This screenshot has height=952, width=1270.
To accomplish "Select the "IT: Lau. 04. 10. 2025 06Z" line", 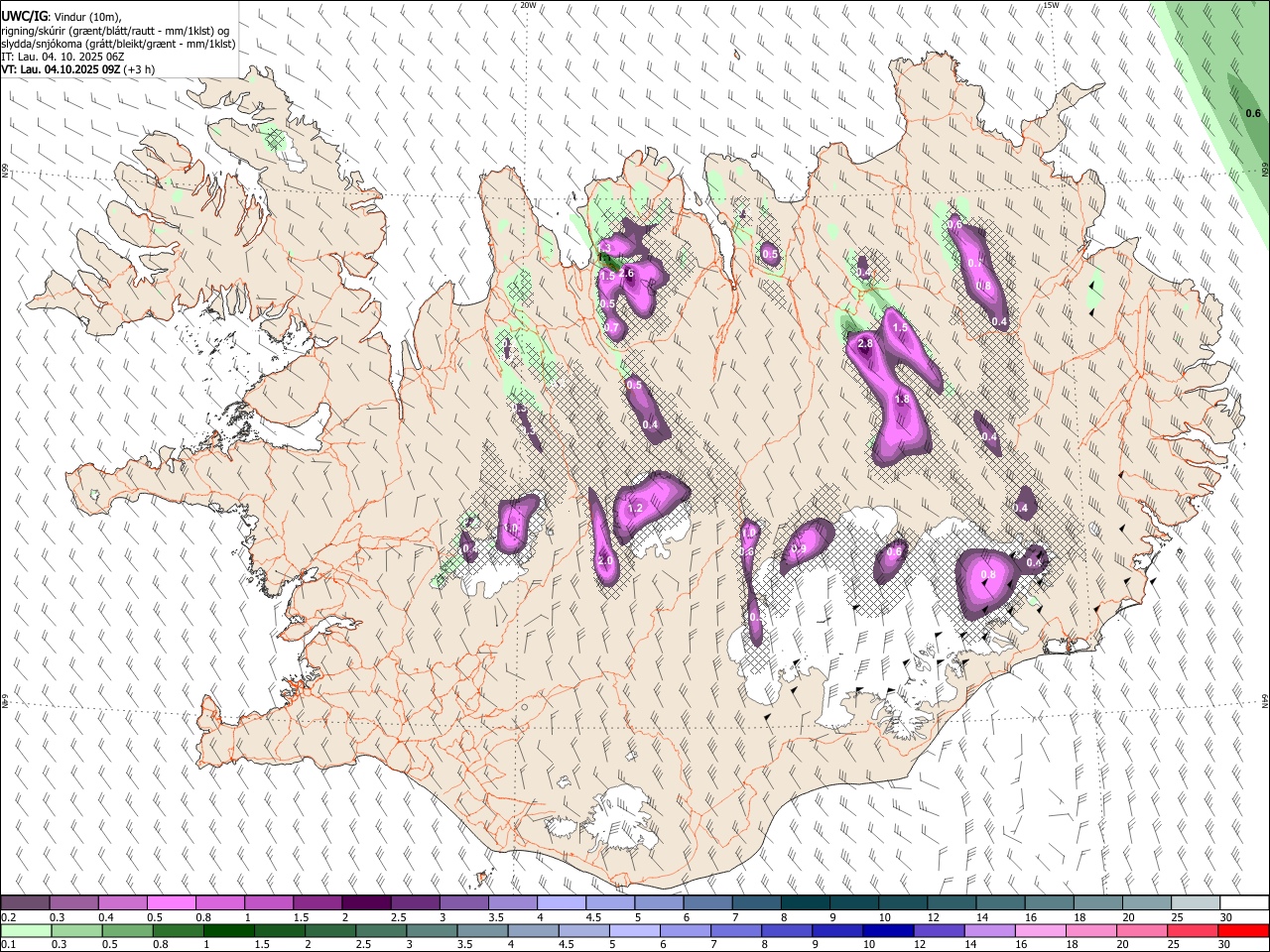I will (x=63, y=57).
